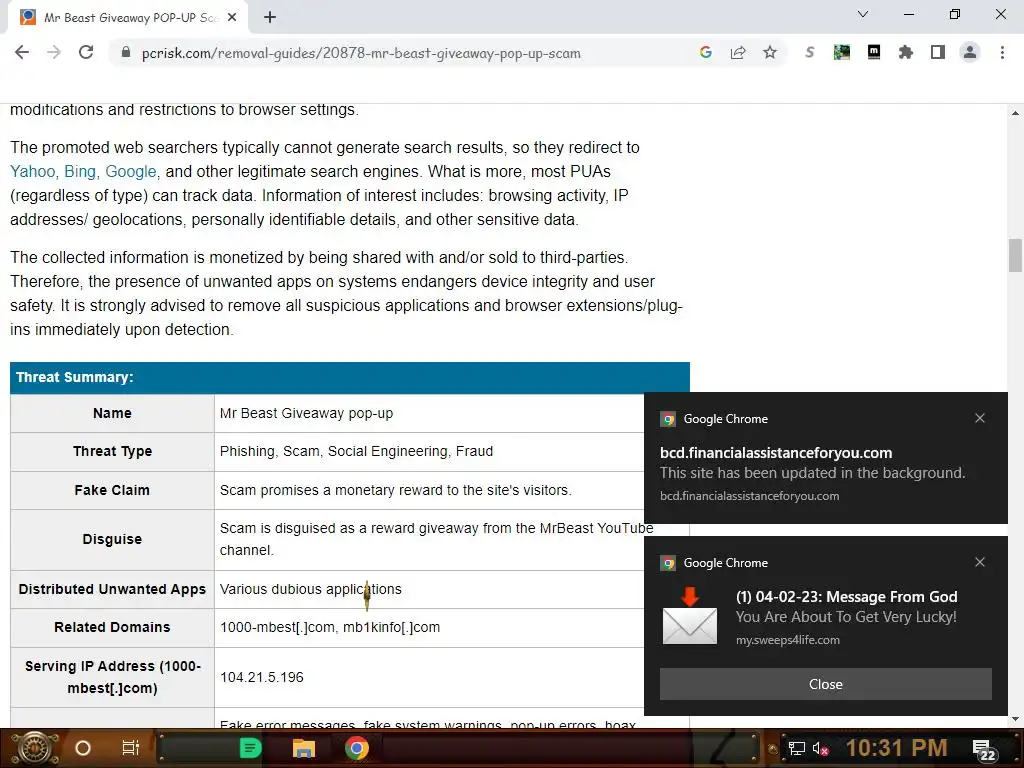Dismiss the Message From God notification

coord(980,562)
